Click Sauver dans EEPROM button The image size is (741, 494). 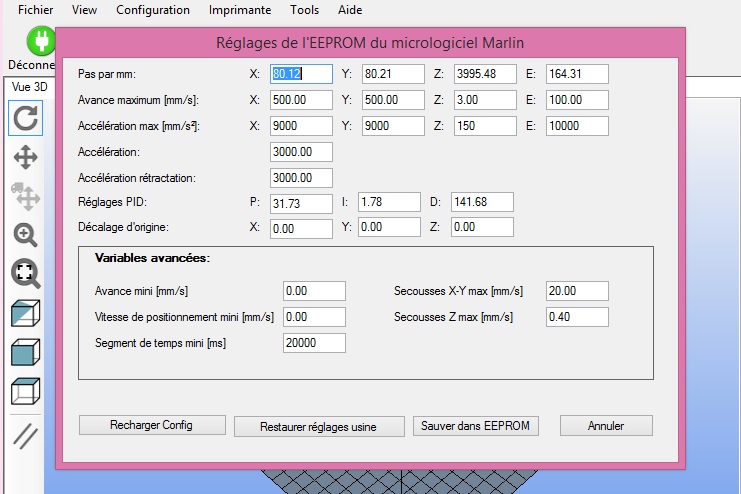point(475,426)
